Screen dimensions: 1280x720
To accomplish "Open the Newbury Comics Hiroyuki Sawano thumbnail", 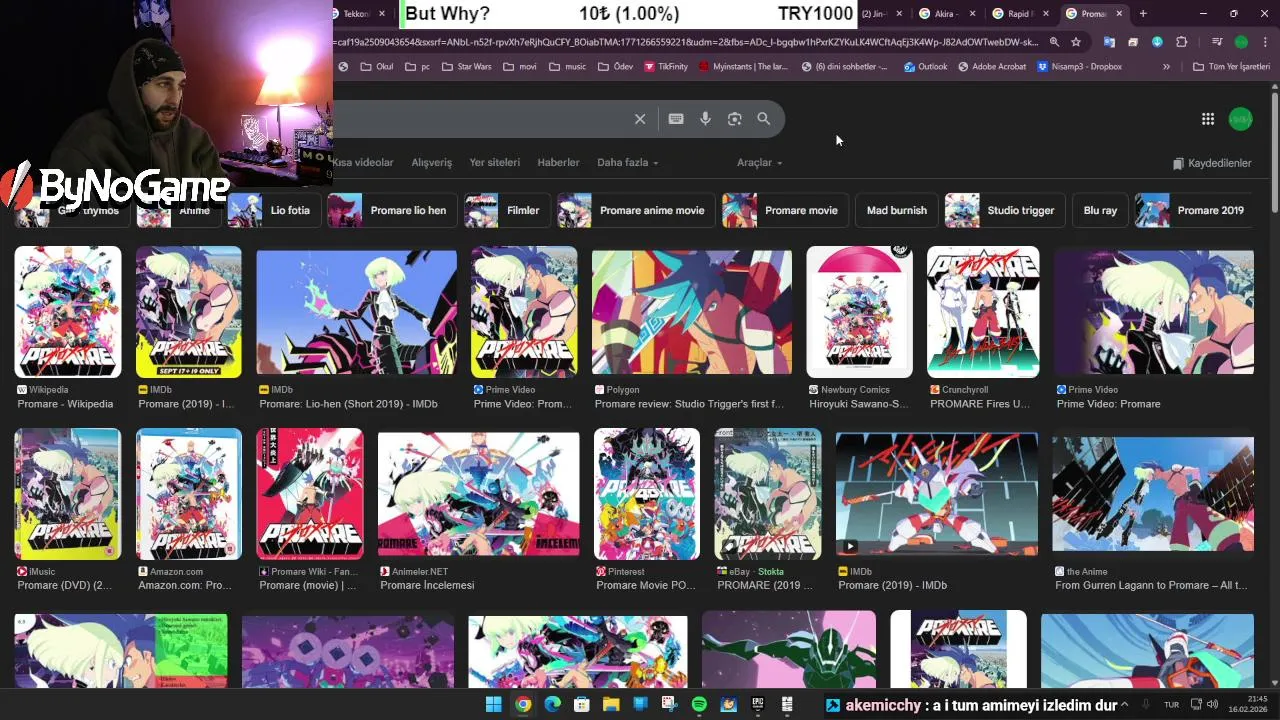I will pos(860,312).
